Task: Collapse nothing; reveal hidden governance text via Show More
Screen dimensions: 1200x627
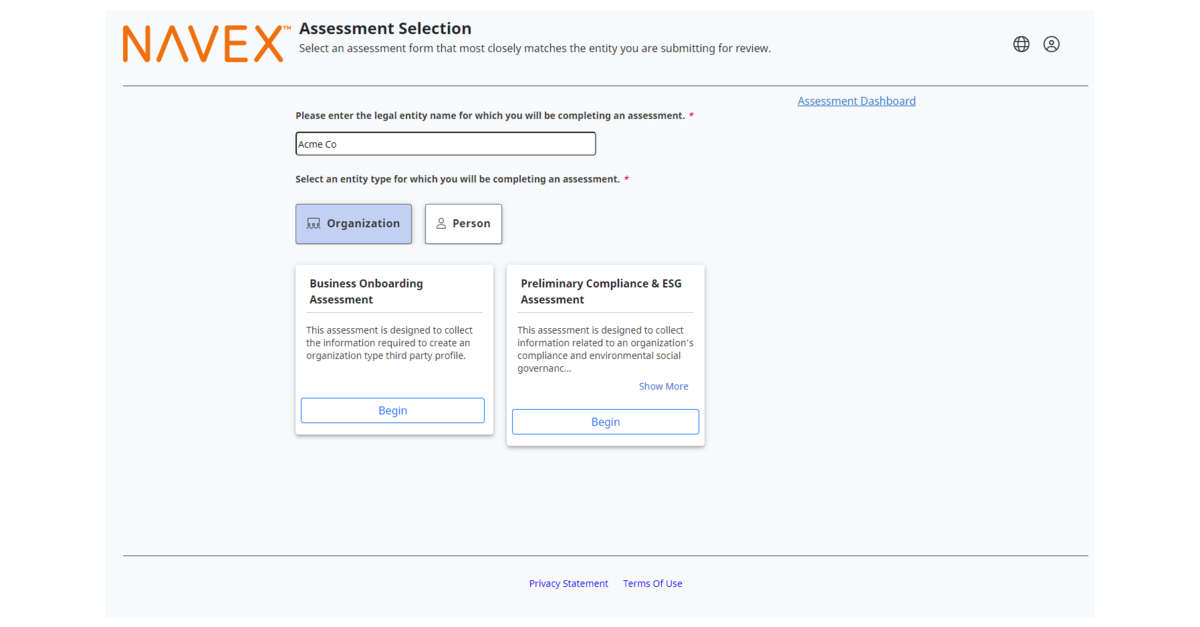Action: [663, 386]
